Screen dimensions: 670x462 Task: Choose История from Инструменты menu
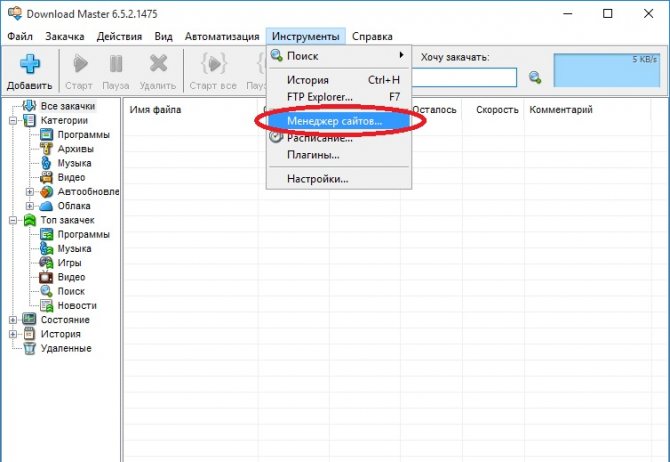[339, 80]
